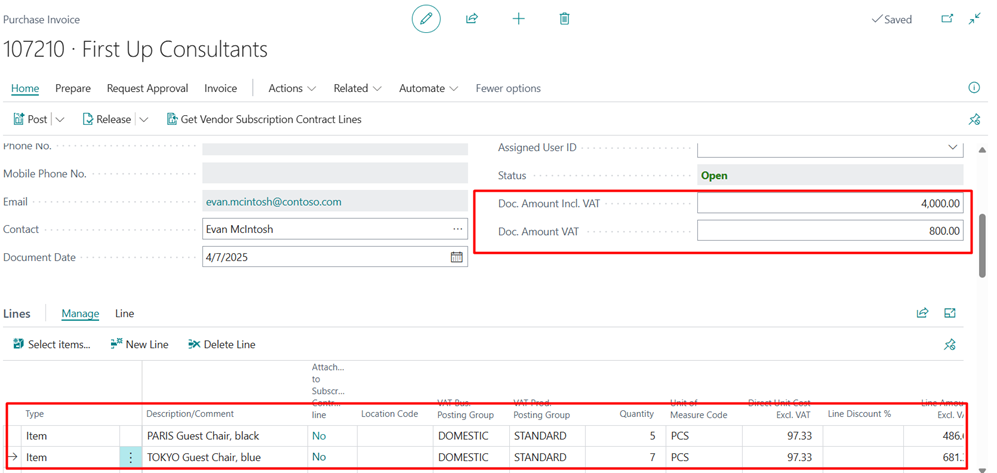Click No for TOKYO Guest Chair row
The image size is (997, 473).
coord(319,457)
